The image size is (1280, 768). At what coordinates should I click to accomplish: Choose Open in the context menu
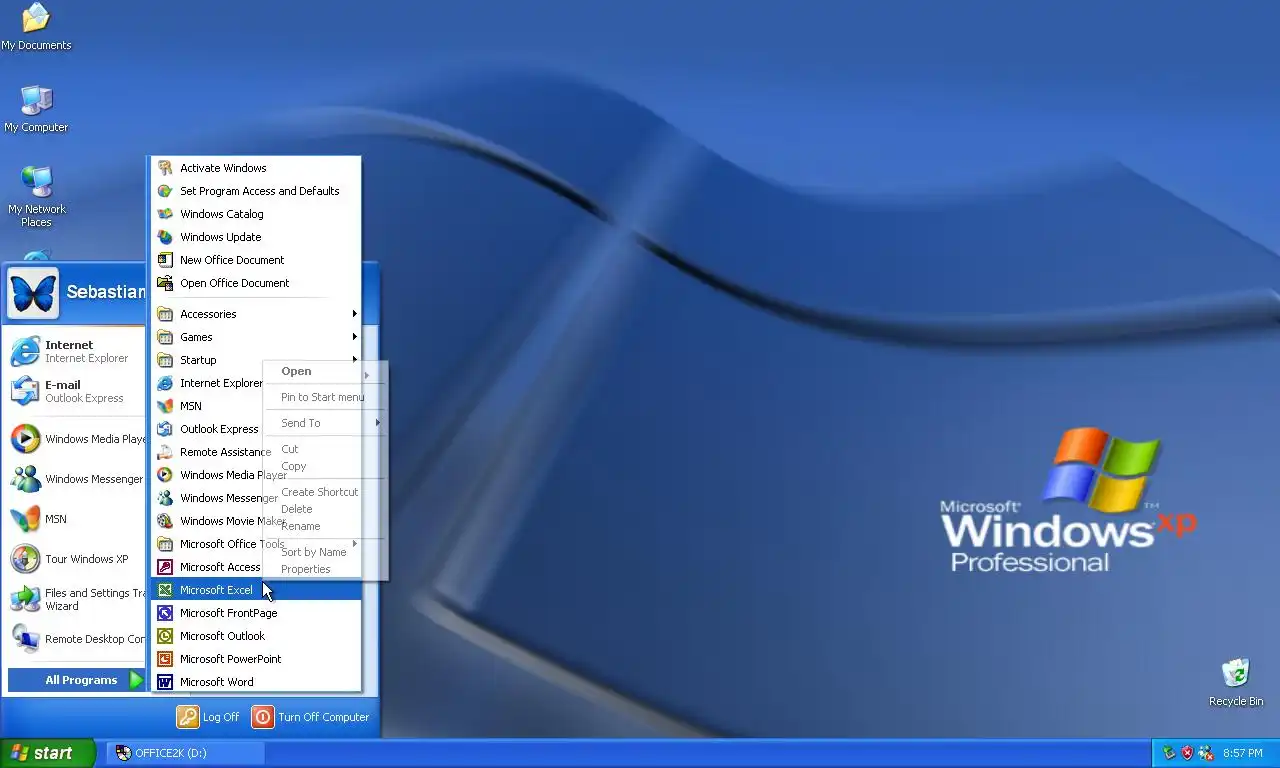coord(296,371)
